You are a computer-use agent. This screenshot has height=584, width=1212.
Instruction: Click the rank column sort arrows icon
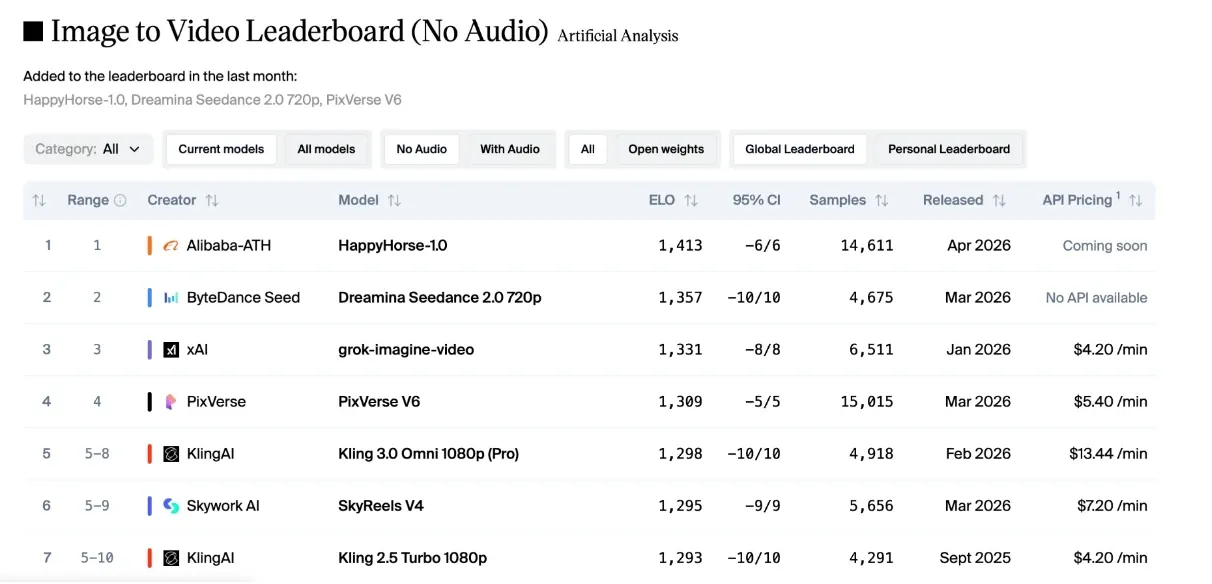pyautogui.click(x=39, y=201)
